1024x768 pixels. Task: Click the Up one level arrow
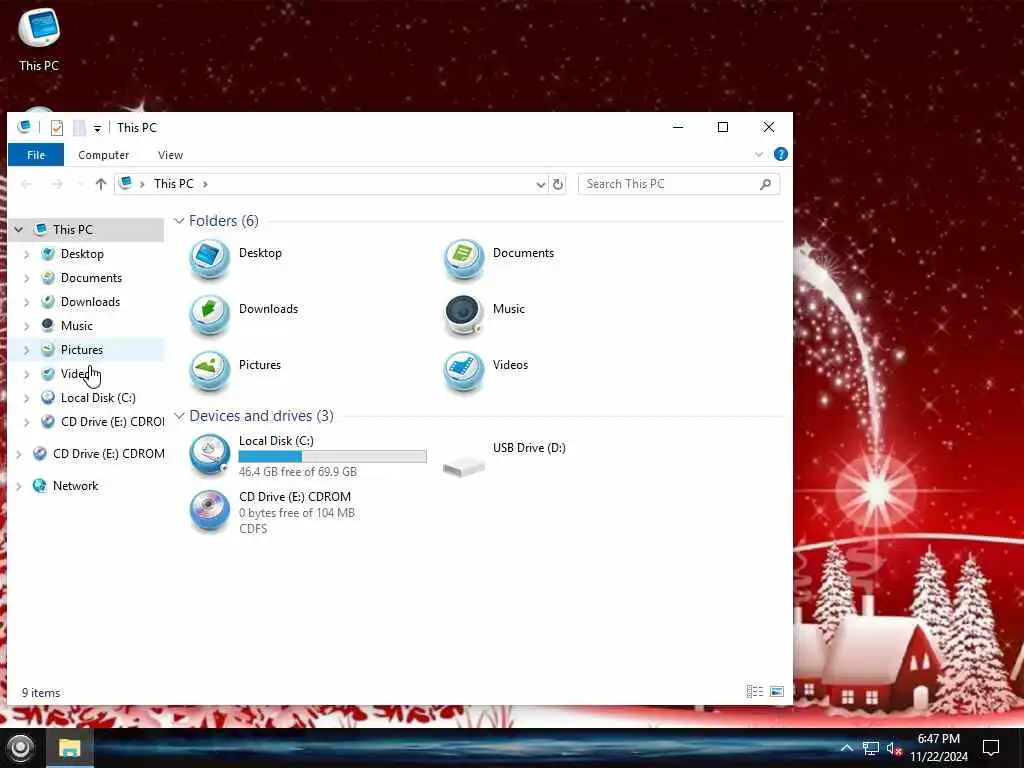[101, 184]
